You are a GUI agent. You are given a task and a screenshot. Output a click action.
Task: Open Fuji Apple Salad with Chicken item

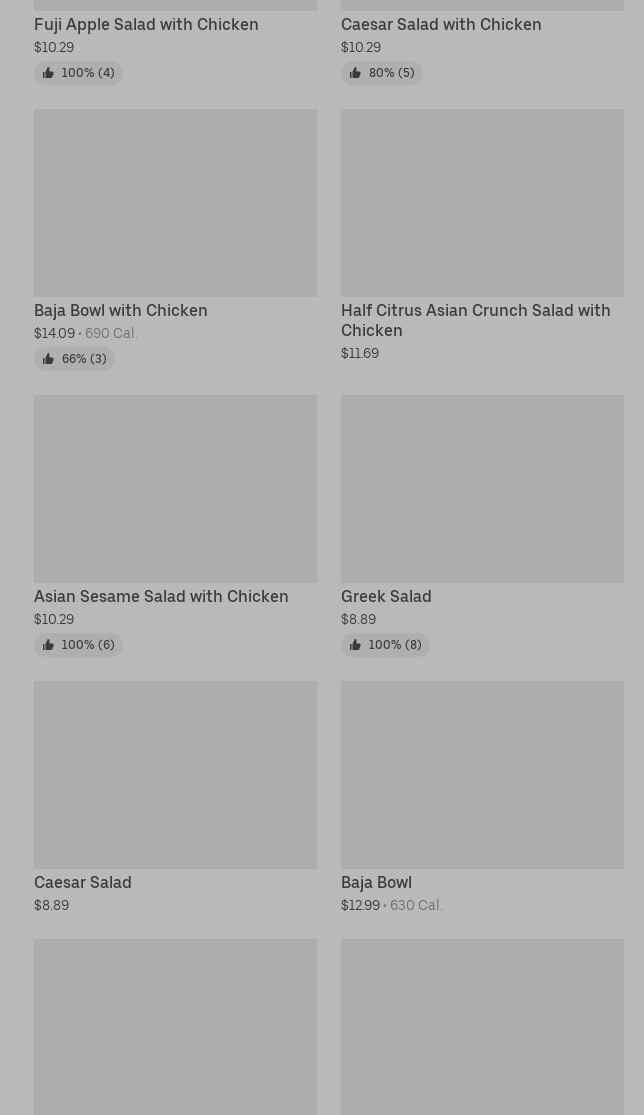[146, 24]
